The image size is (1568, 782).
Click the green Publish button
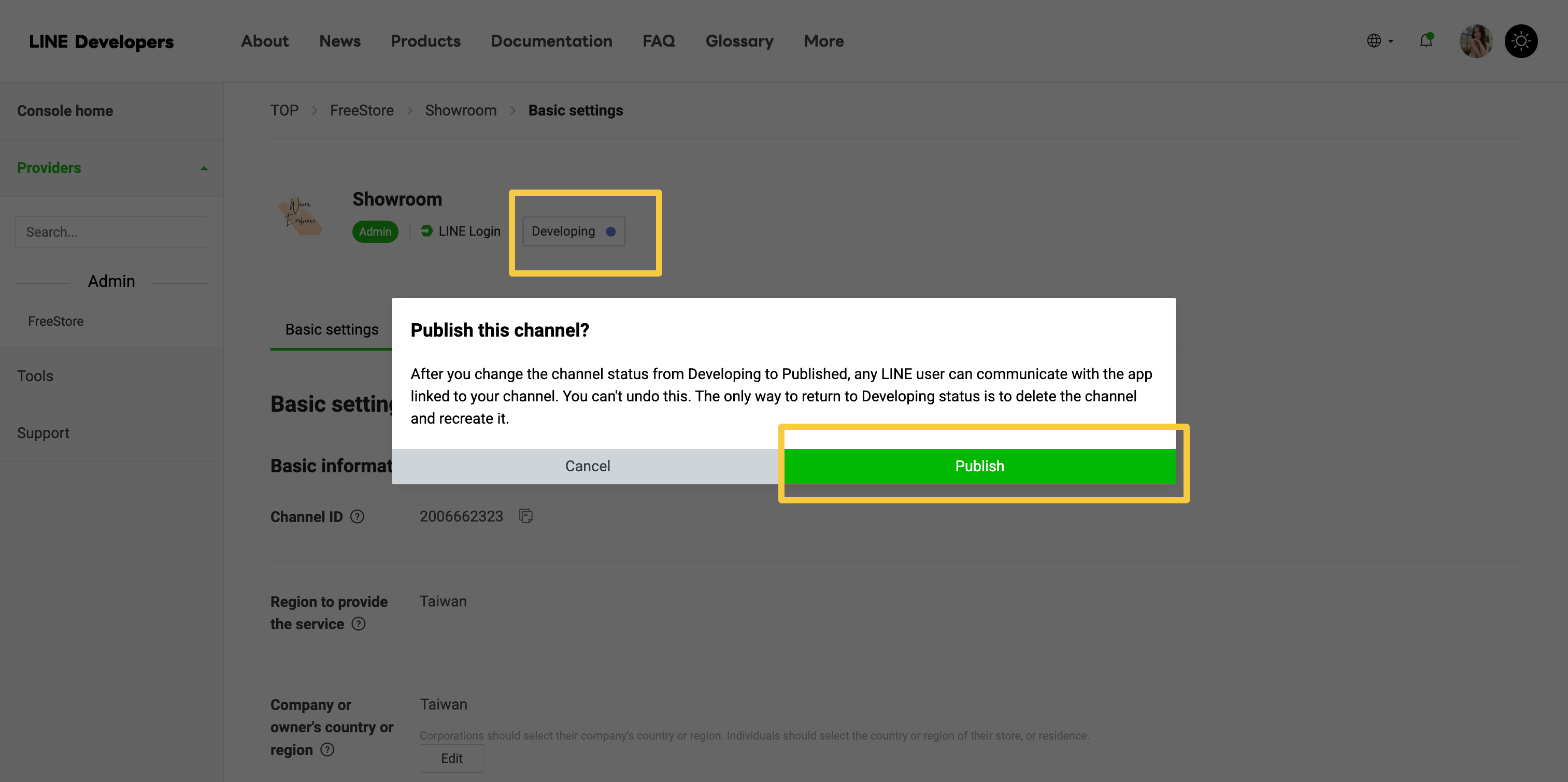tap(979, 466)
